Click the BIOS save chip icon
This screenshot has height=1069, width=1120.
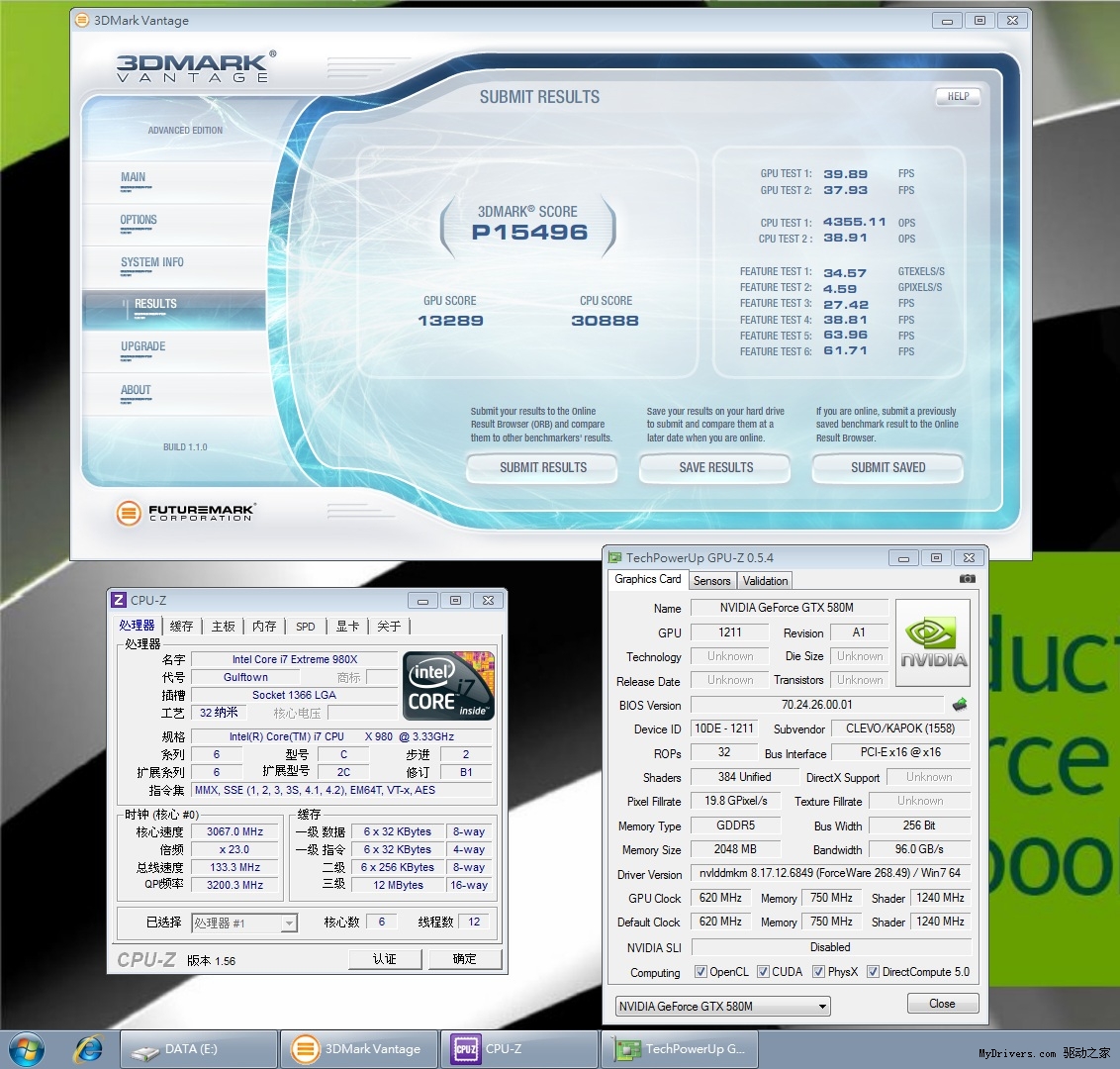point(959,705)
